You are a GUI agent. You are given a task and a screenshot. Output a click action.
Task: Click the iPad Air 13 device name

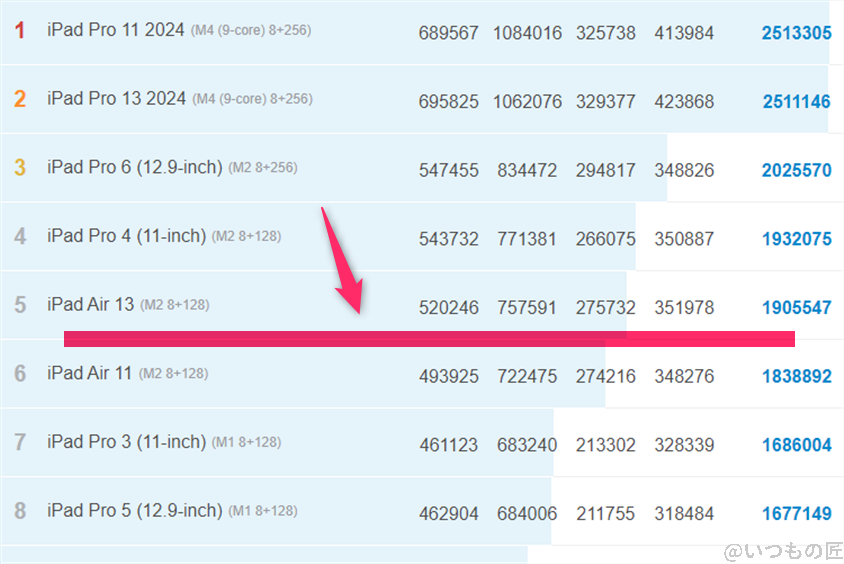(x=90, y=304)
